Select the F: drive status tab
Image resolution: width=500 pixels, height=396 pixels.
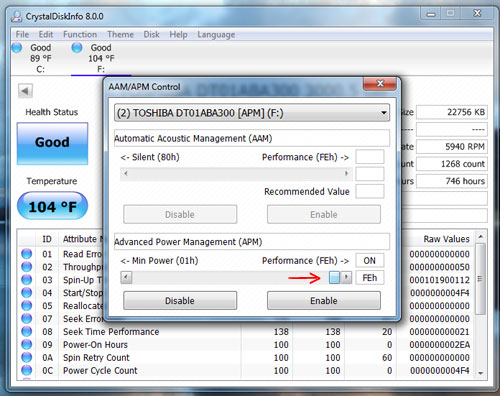(x=101, y=58)
